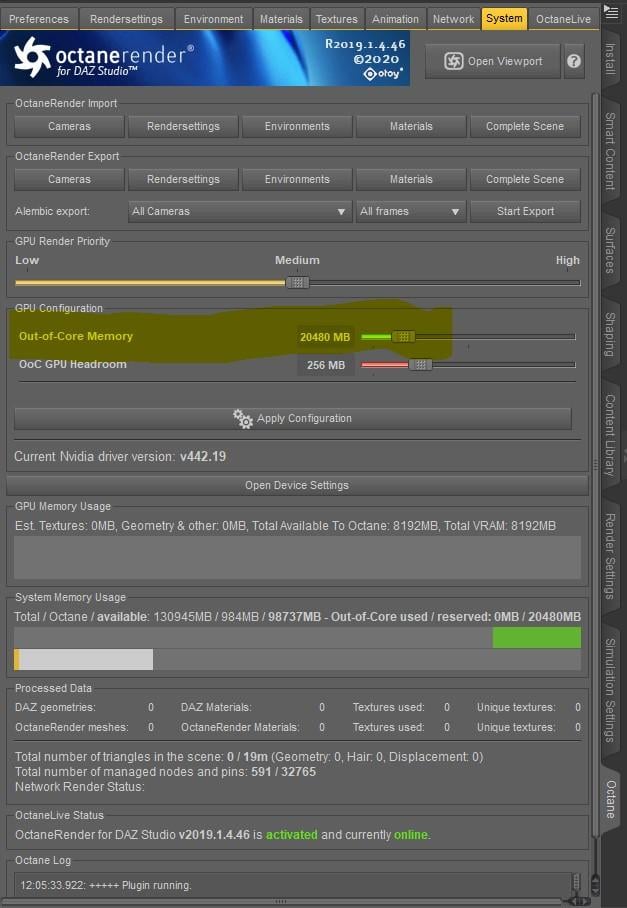Click the 'v442.19' driver version text

click(x=203, y=456)
